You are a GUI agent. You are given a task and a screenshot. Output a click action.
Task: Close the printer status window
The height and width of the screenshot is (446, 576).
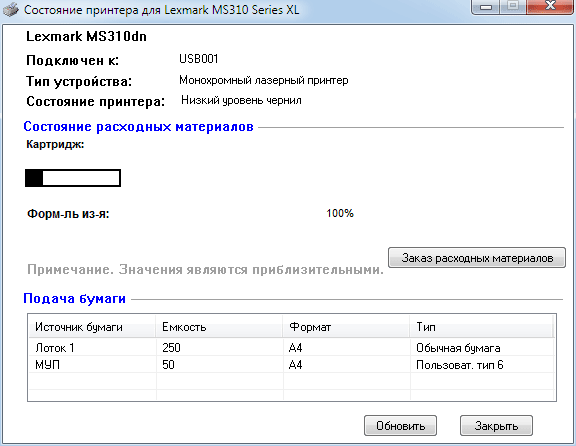[550, 6]
